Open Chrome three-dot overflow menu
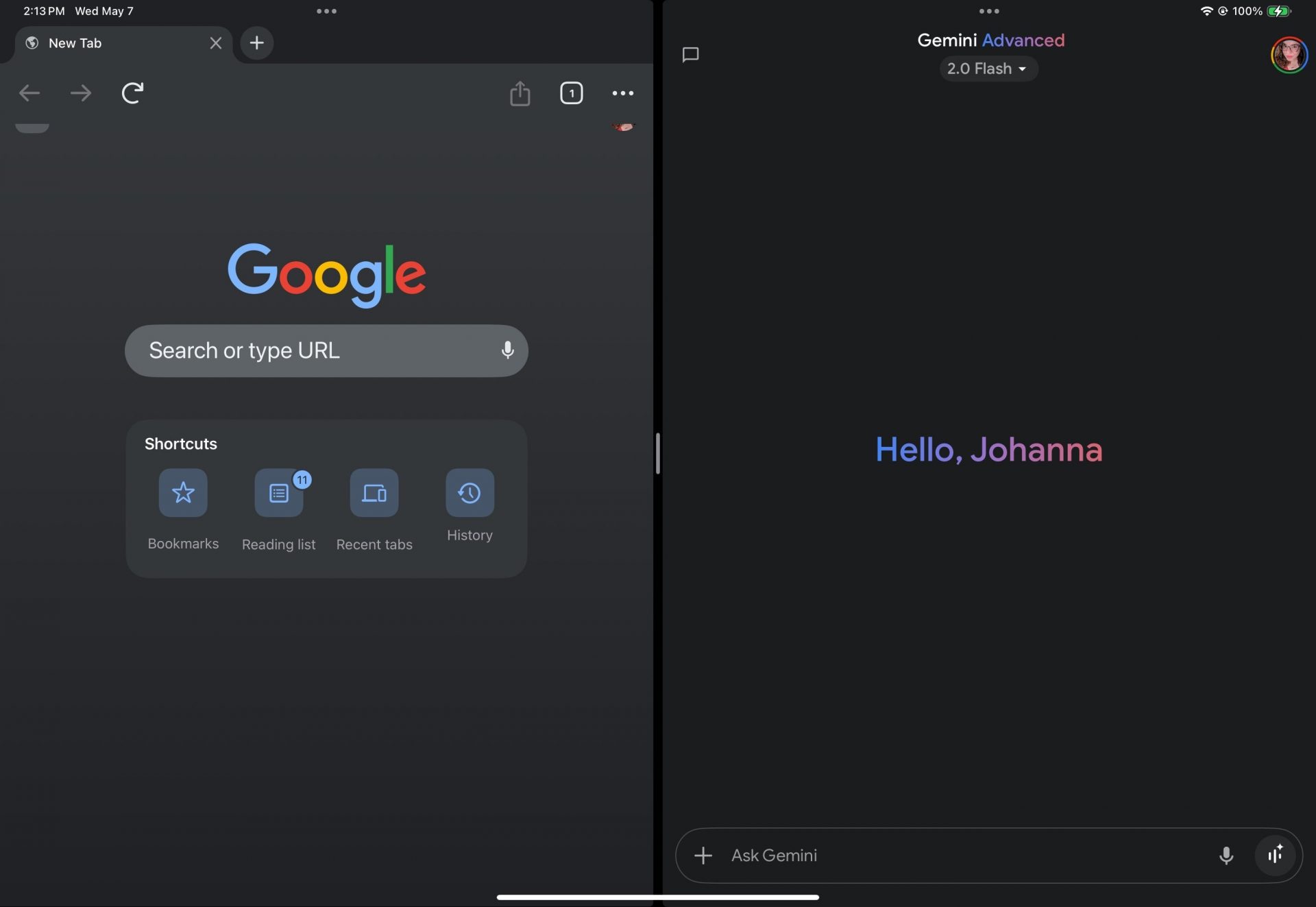 (x=622, y=93)
